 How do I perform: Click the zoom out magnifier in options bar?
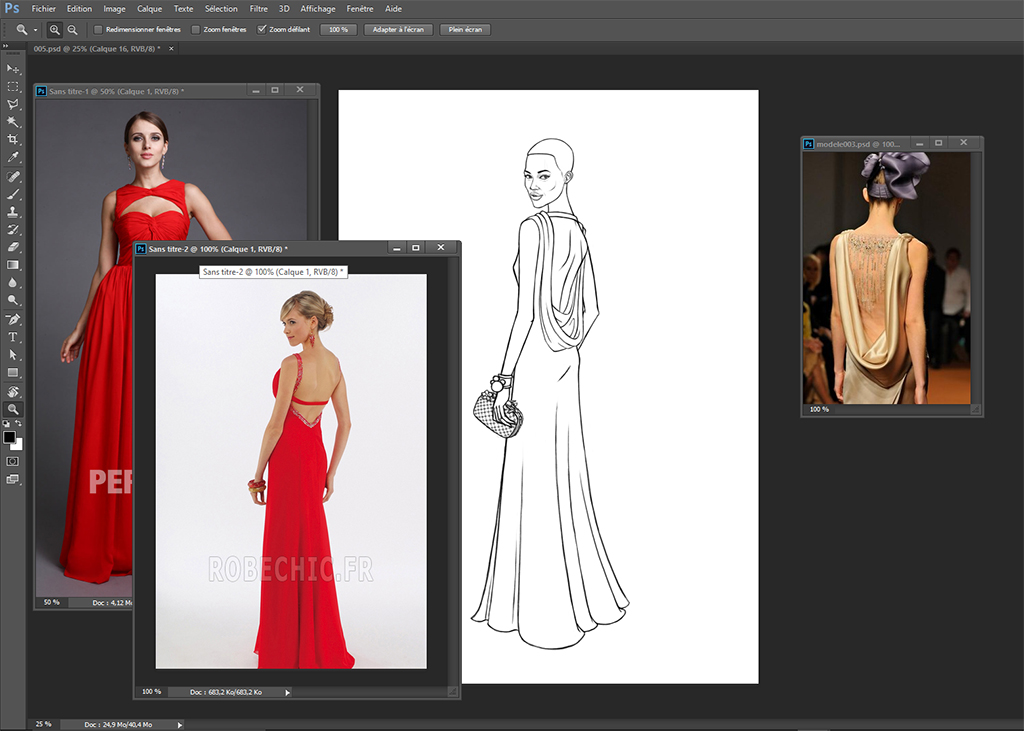click(72, 30)
